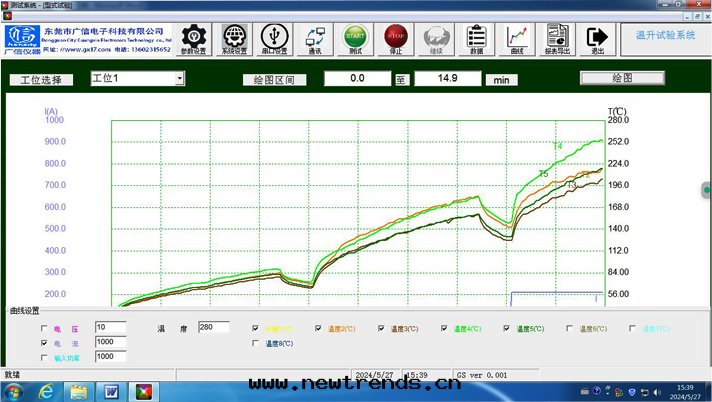Viewport: 712px width, 402px height.
Task: Enable the voltage (电压) checkbox
Action: click(44, 328)
